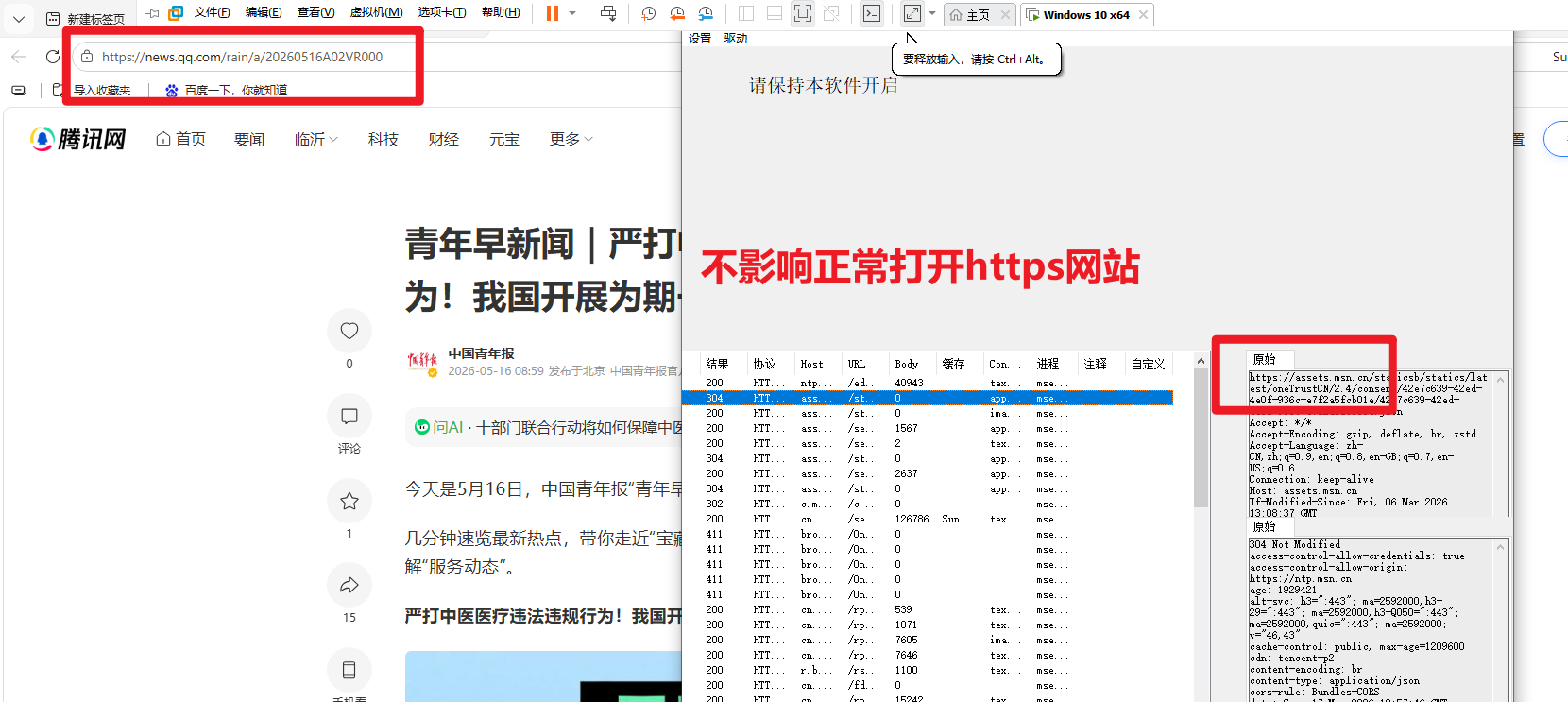Click the request list vertical scrollbar
Image resolution: width=1568 pixels, height=702 pixels.
(x=1201, y=440)
